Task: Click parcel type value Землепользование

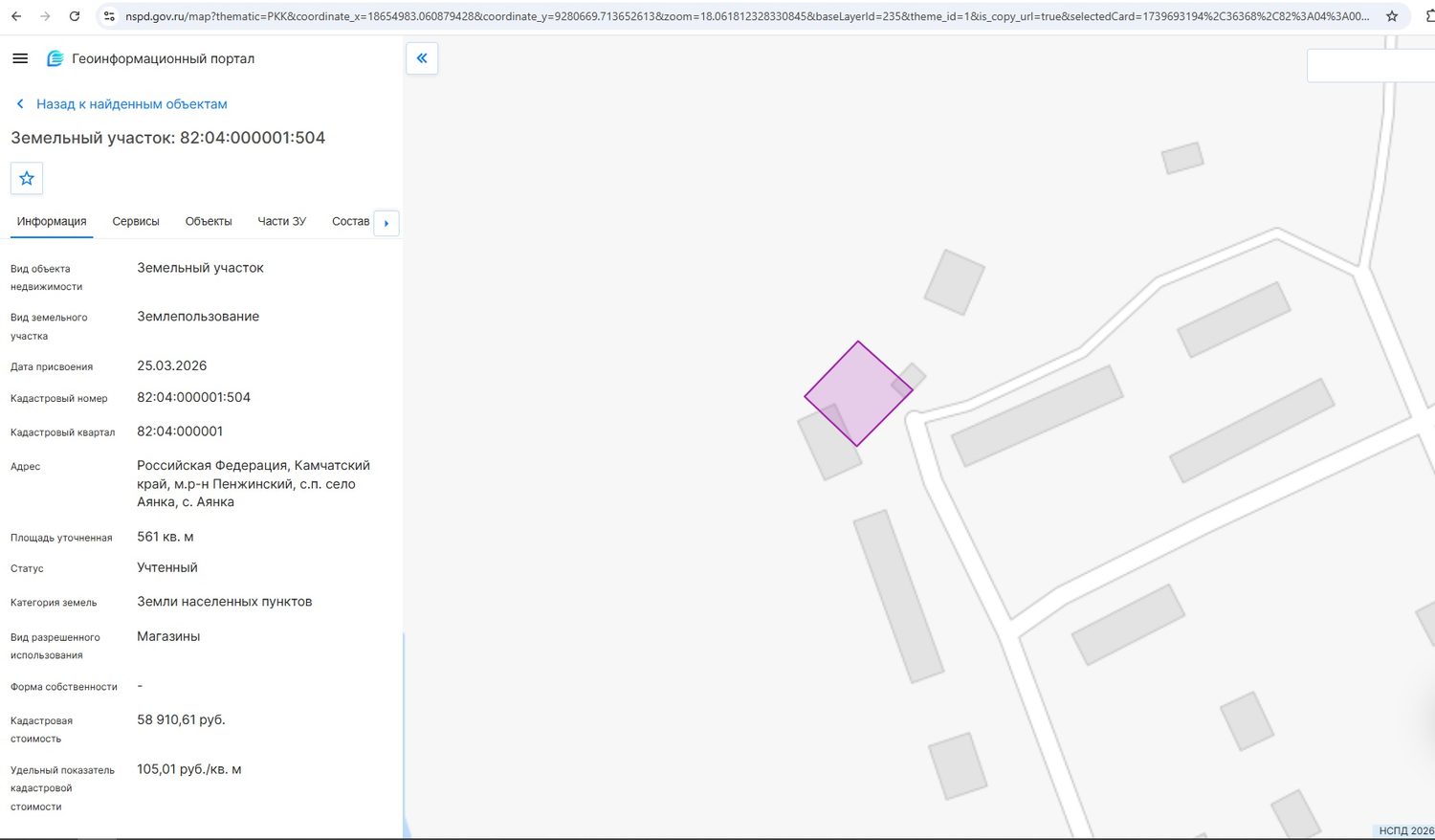Action: [x=198, y=317]
